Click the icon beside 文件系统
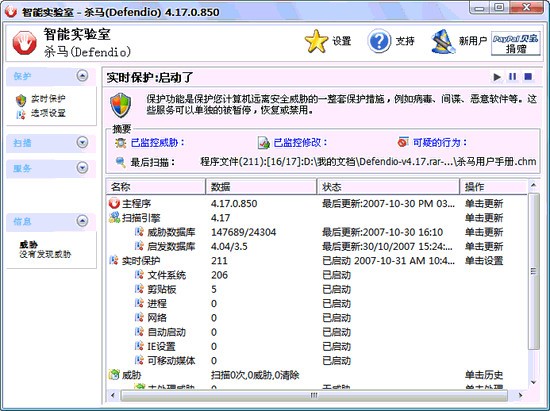Viewport: 550px width, 411px height. tap(139, 275)
